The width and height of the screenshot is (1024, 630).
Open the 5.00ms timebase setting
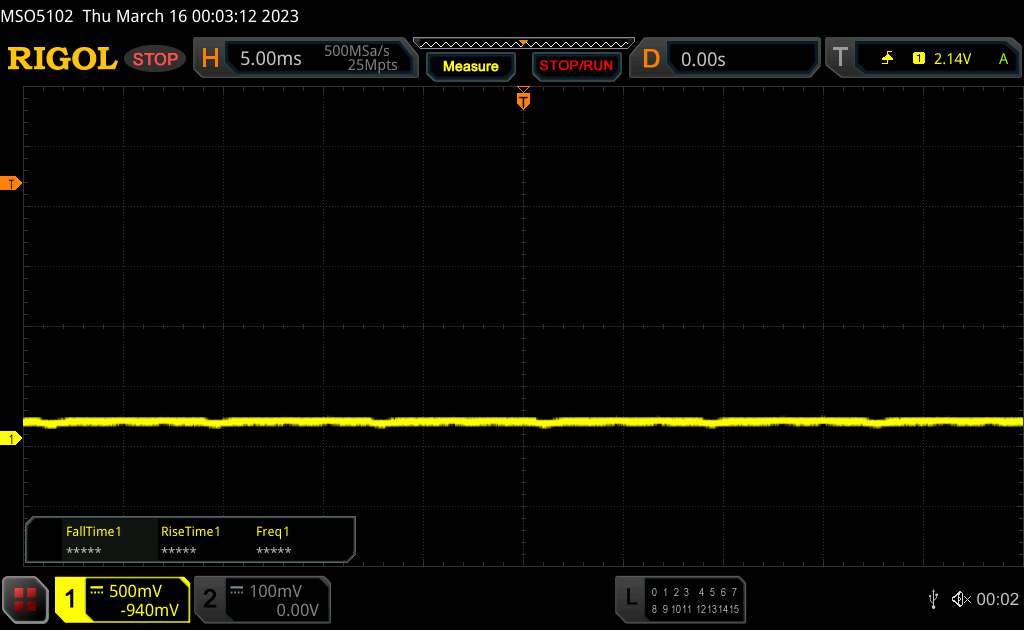point(271,59)
